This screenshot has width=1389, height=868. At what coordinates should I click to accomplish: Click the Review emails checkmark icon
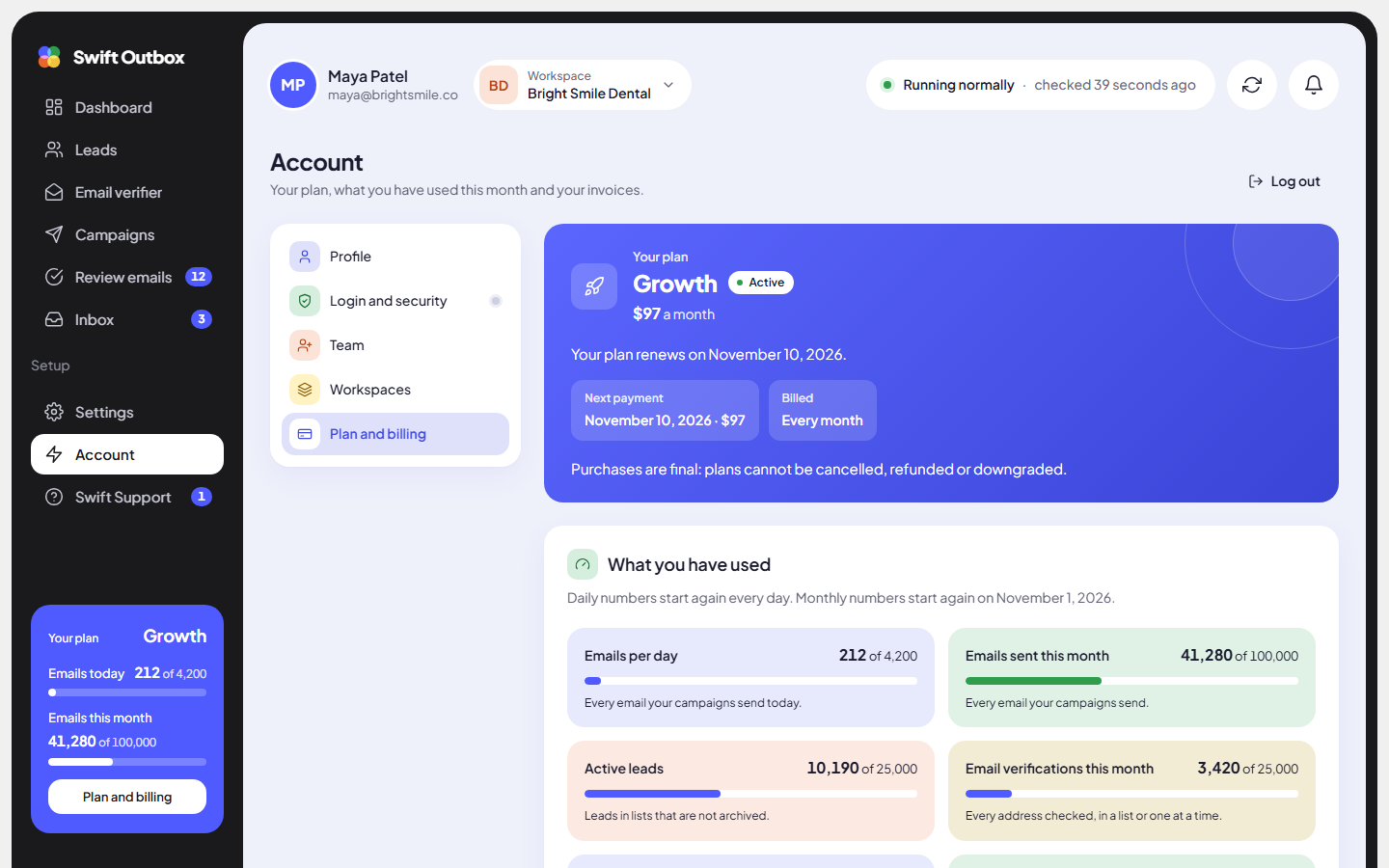click(x=54, y=277)
